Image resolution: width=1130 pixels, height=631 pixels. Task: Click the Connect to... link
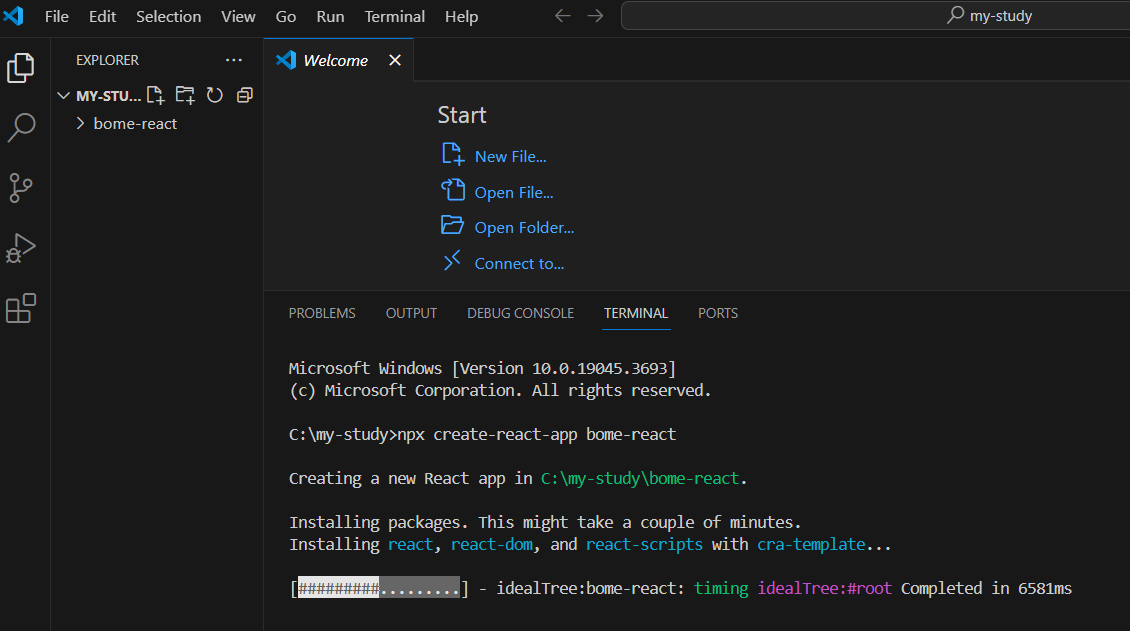519,264
